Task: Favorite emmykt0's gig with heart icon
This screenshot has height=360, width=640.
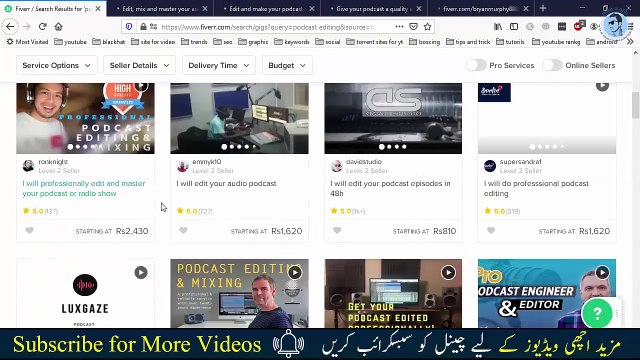Action: tap(183, 230)
